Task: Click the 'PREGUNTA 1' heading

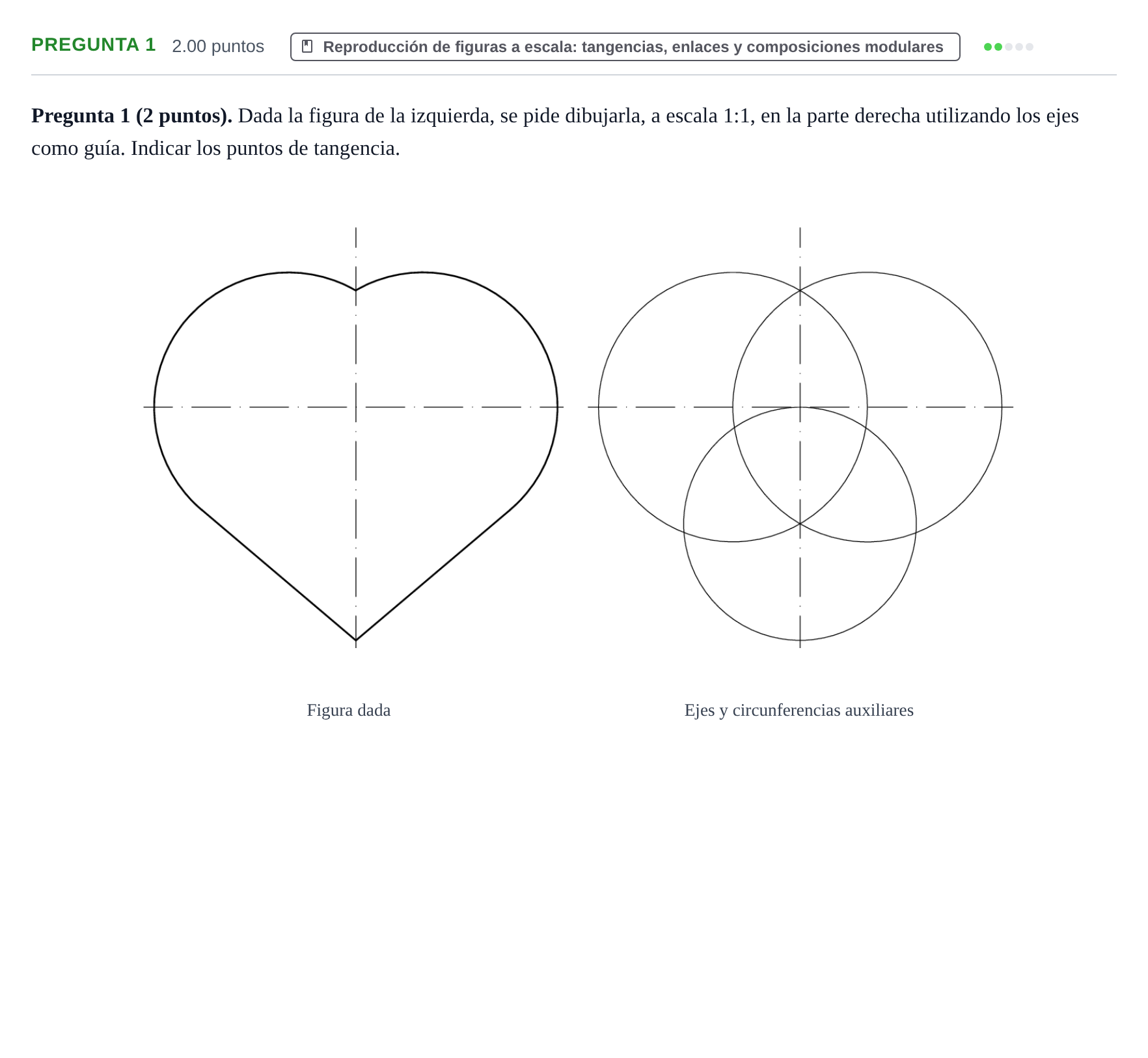Action: 94,45
